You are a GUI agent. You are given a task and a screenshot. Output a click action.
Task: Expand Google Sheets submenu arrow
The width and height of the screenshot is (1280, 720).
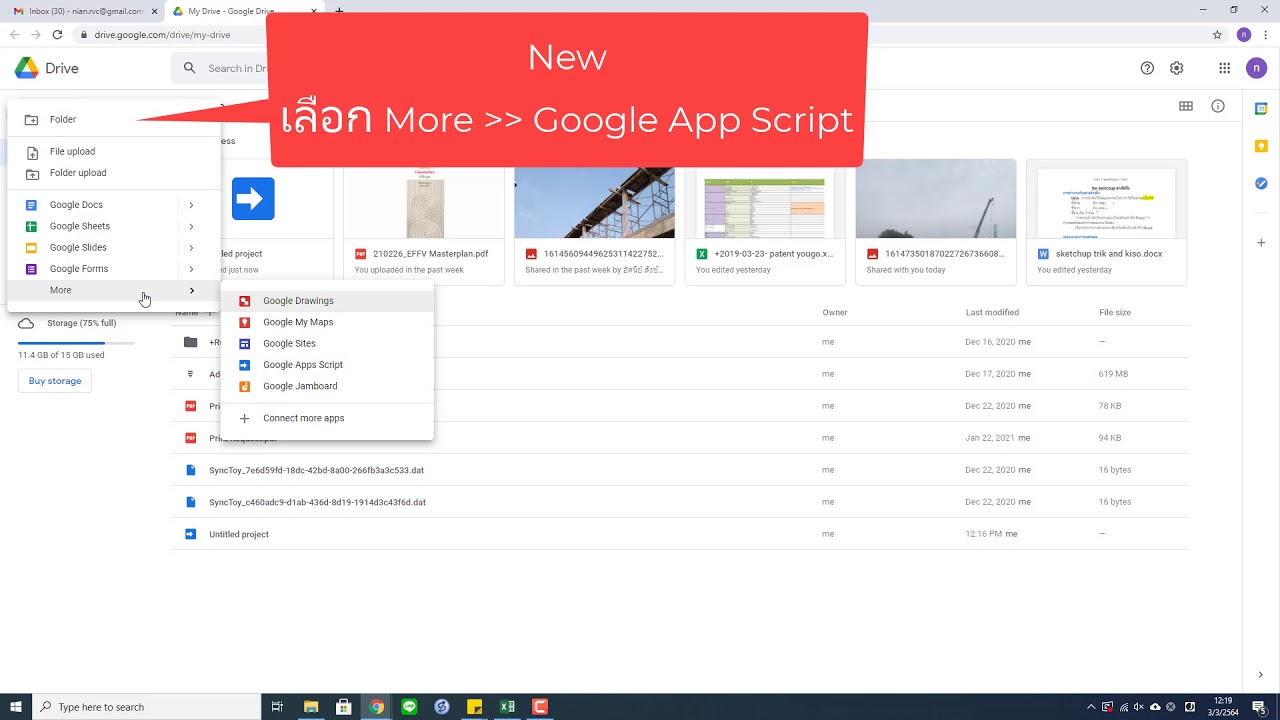(191, 226)
